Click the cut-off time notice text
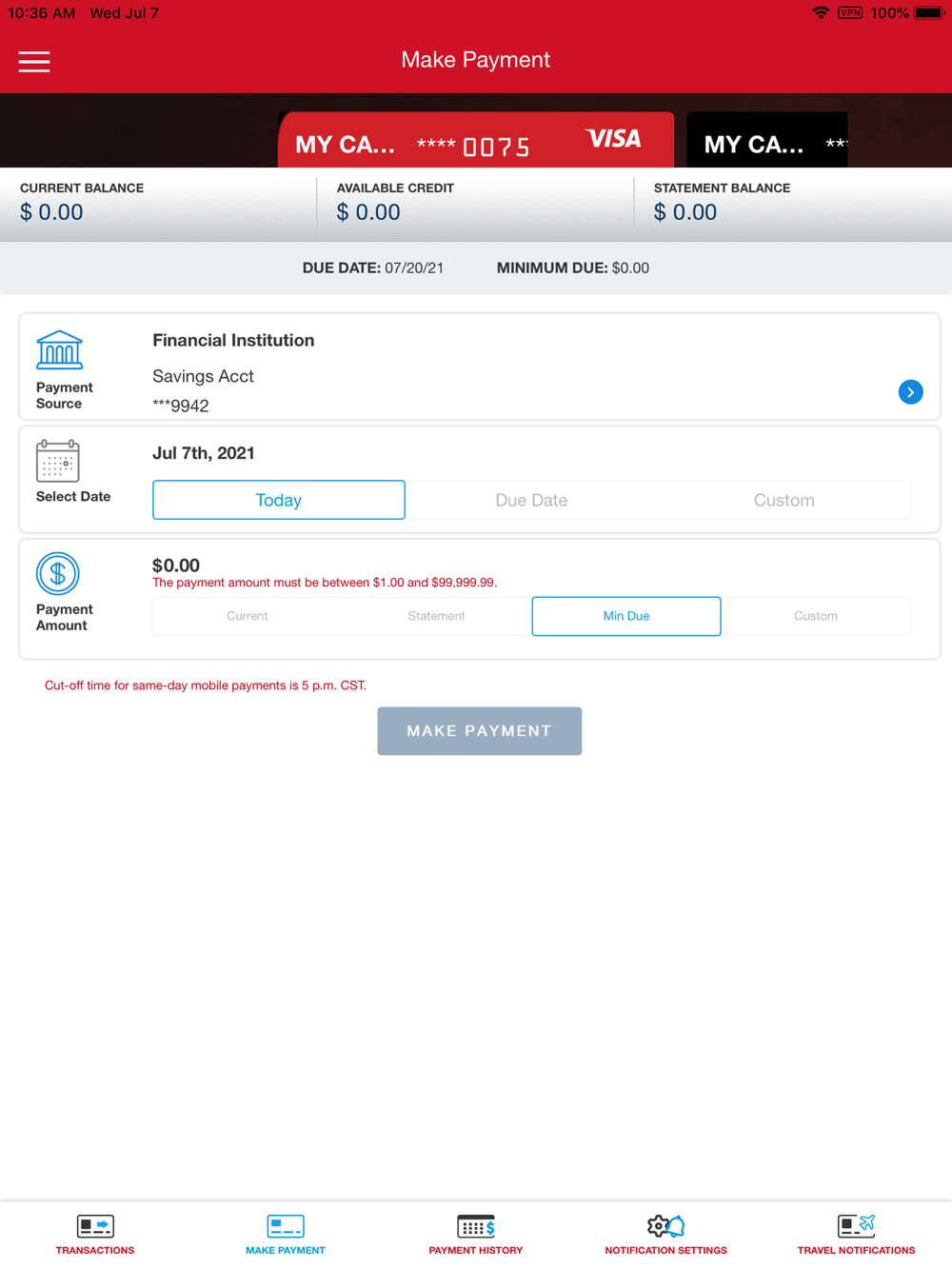Image resolution: width=952 pixels, height=1270 pixels. pyautogui.click(x=206, y=685)
